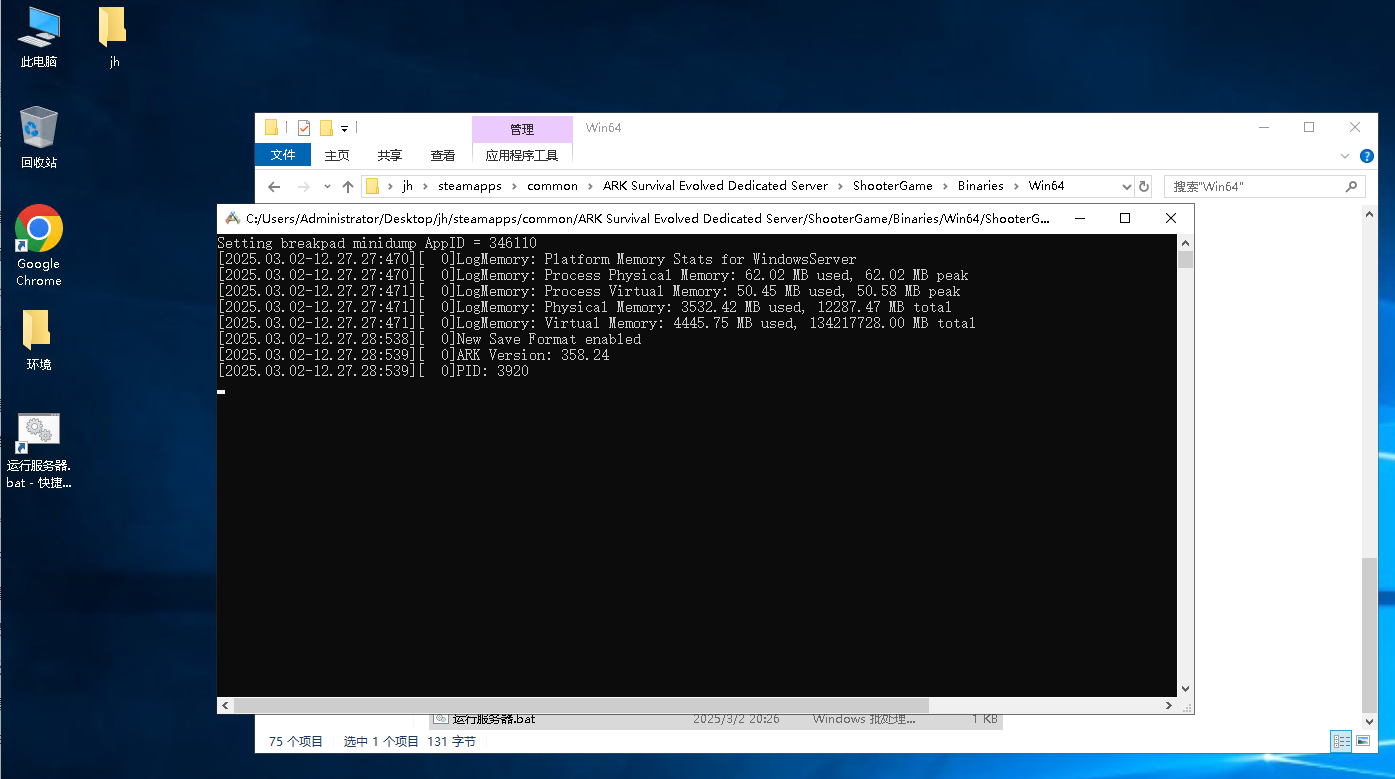
Task: Switch to details view in status bar
Action: point(1341,741)
